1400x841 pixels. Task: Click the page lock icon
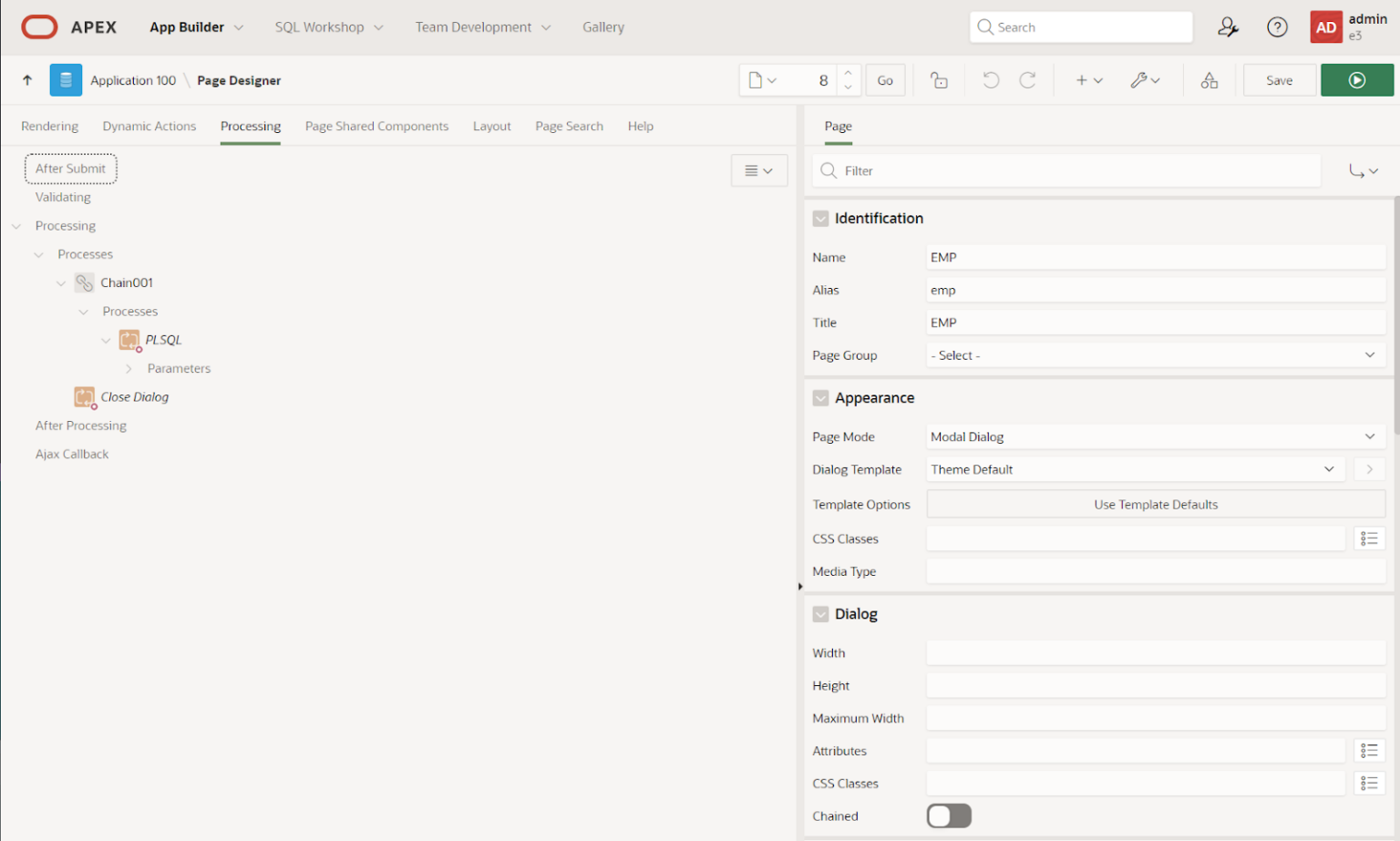tap(939, 80)
